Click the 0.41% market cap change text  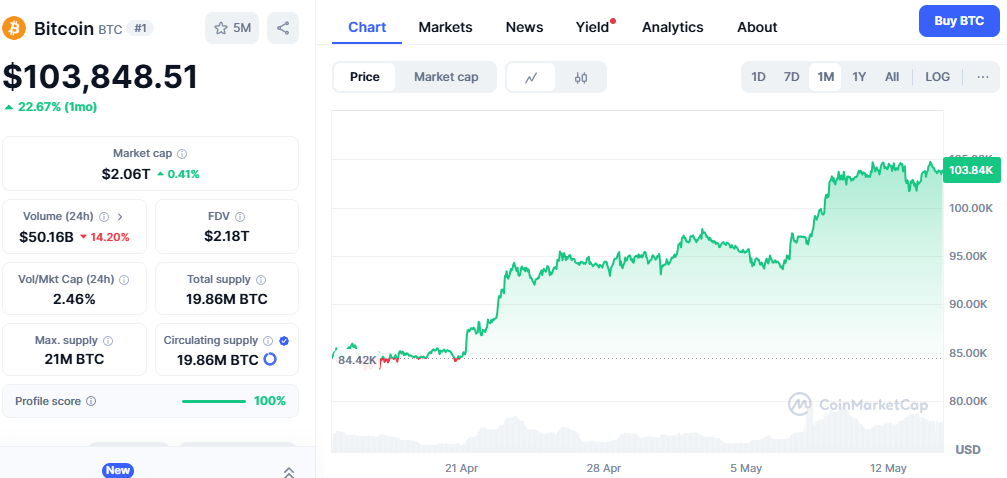183,174
